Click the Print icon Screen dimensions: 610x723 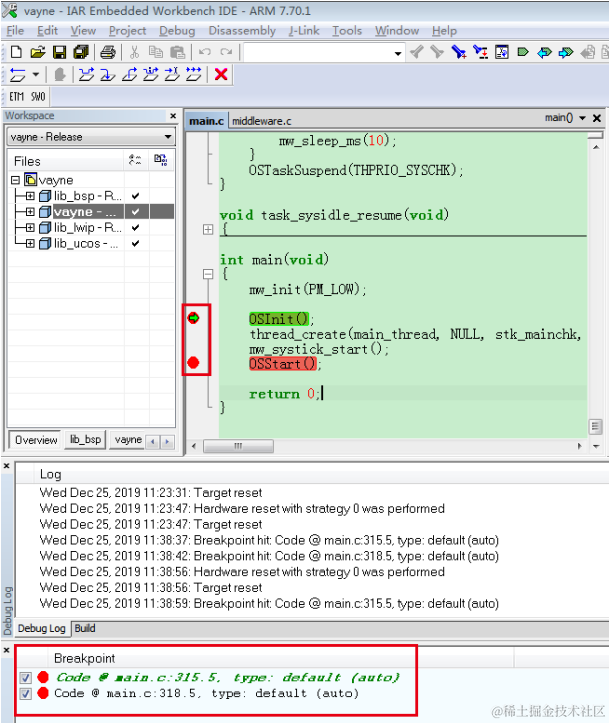[x=107, y=52]
